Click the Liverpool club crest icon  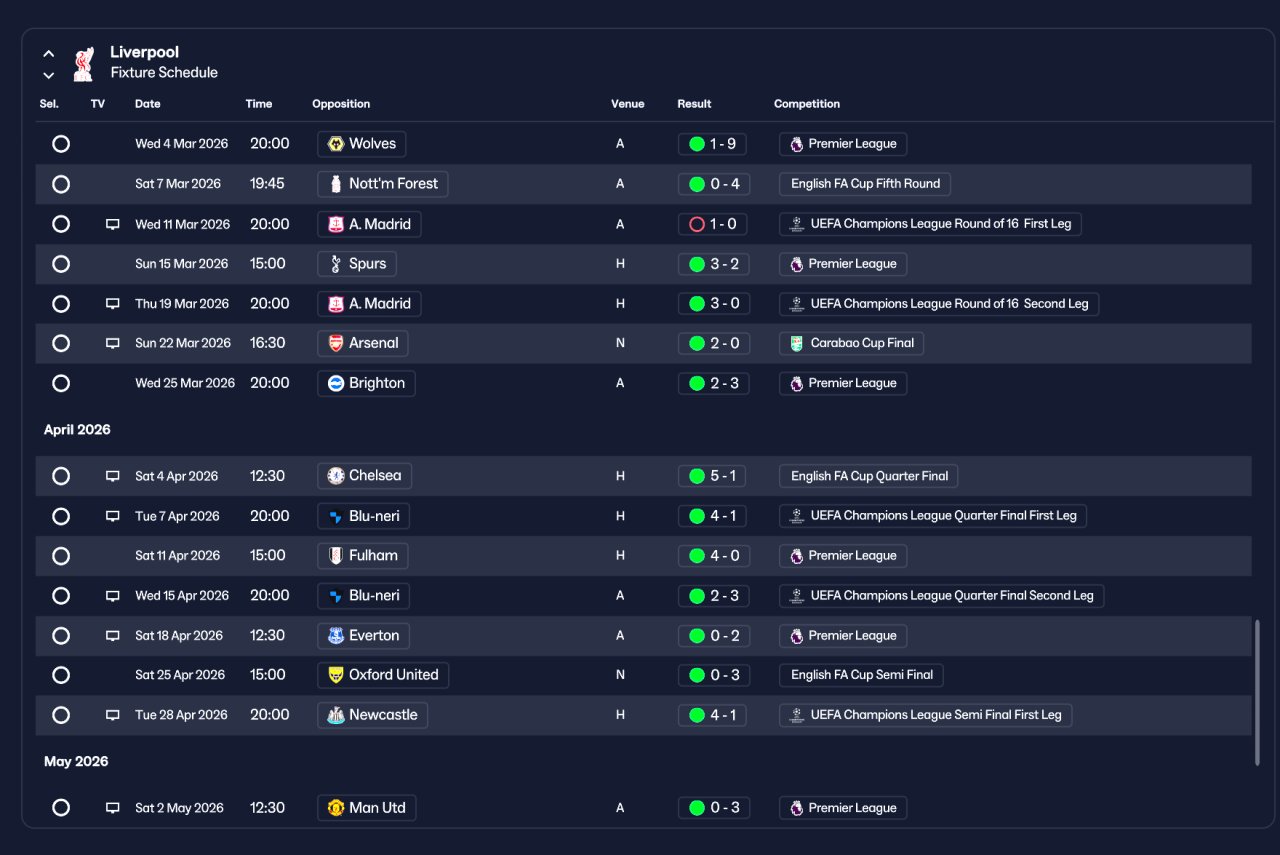(x=84, y=62)
